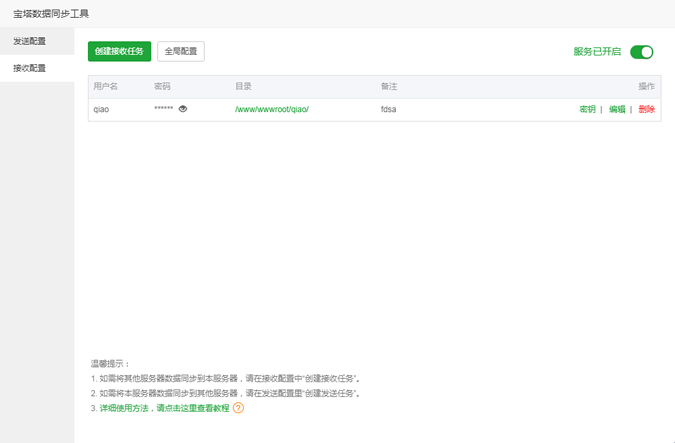This screenshot has height=443, width=675.
Task: Click the 目录 column header
Action: tap(243, 87)
